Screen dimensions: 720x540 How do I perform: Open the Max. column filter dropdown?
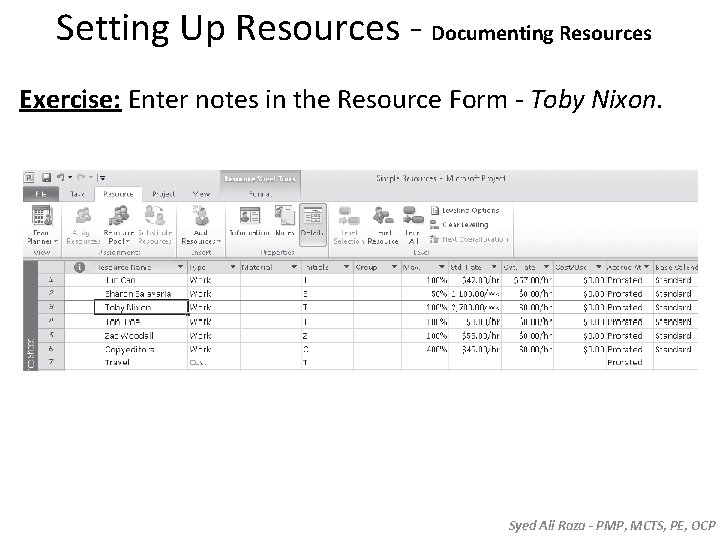pos(442,267)
